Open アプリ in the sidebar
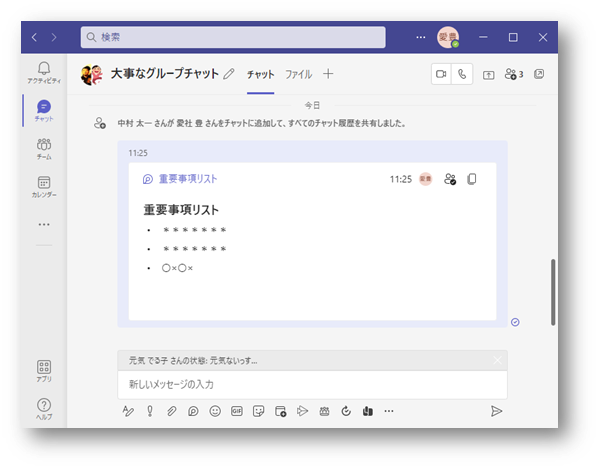The width and height of the screenshot is (600, 470). tap(44, 371)
